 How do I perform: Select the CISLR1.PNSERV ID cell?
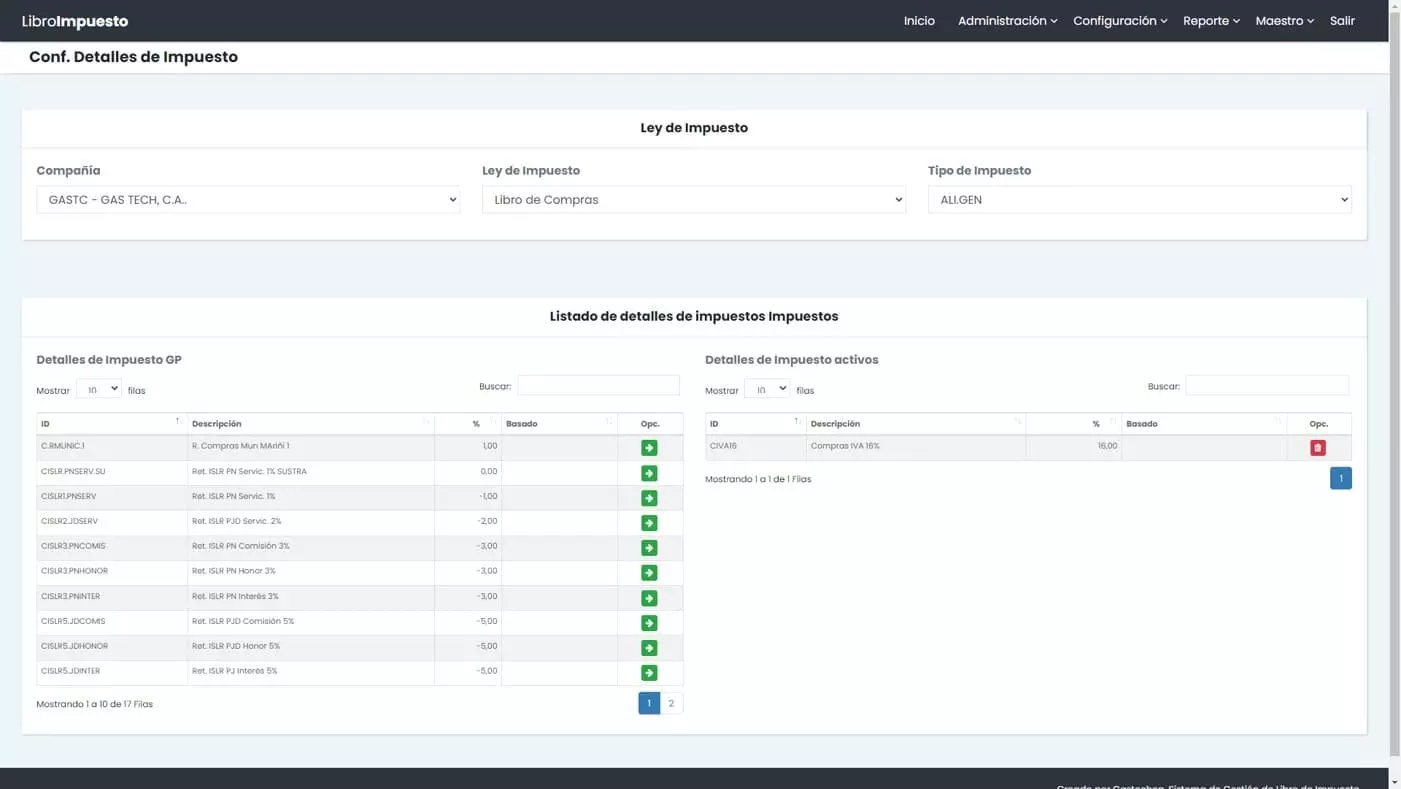[111, 498]
